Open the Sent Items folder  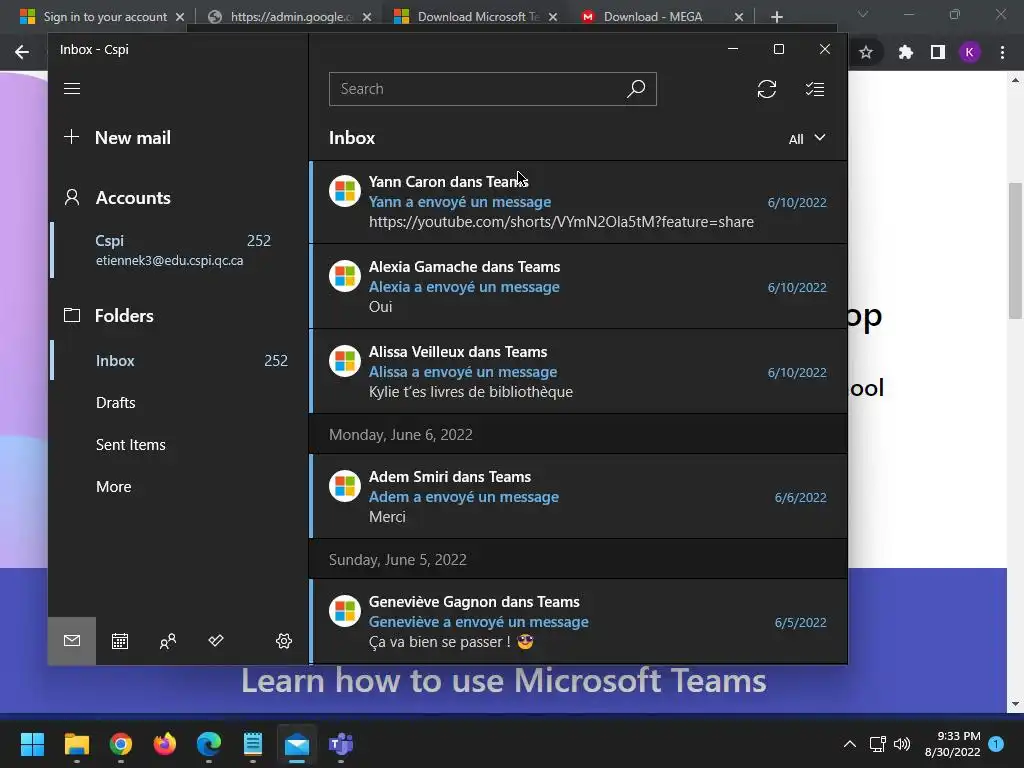131,445
